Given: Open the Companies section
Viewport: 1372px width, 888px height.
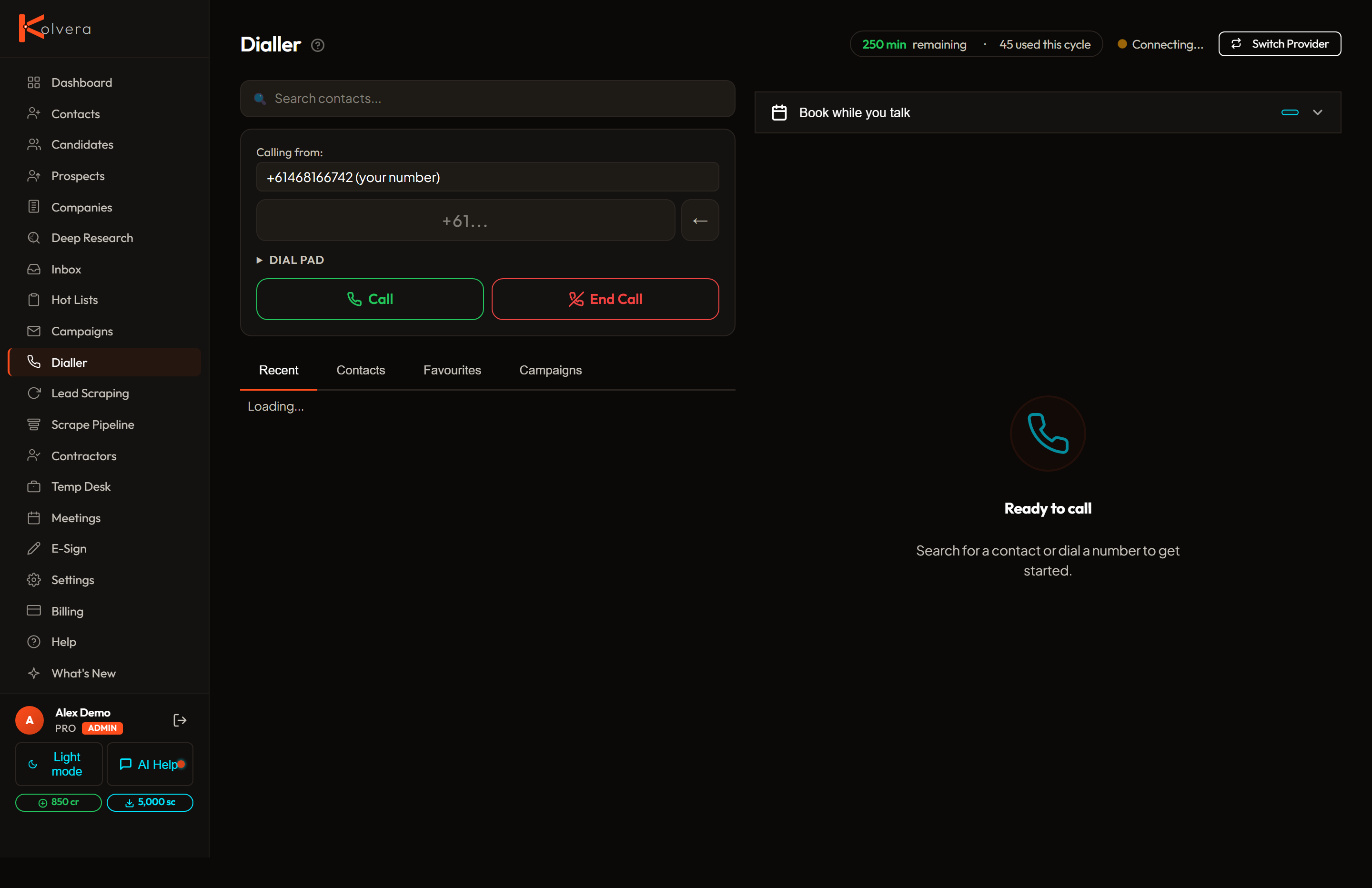Looking at the screenshot, I should pyautogui.click(x=104, y=207).
